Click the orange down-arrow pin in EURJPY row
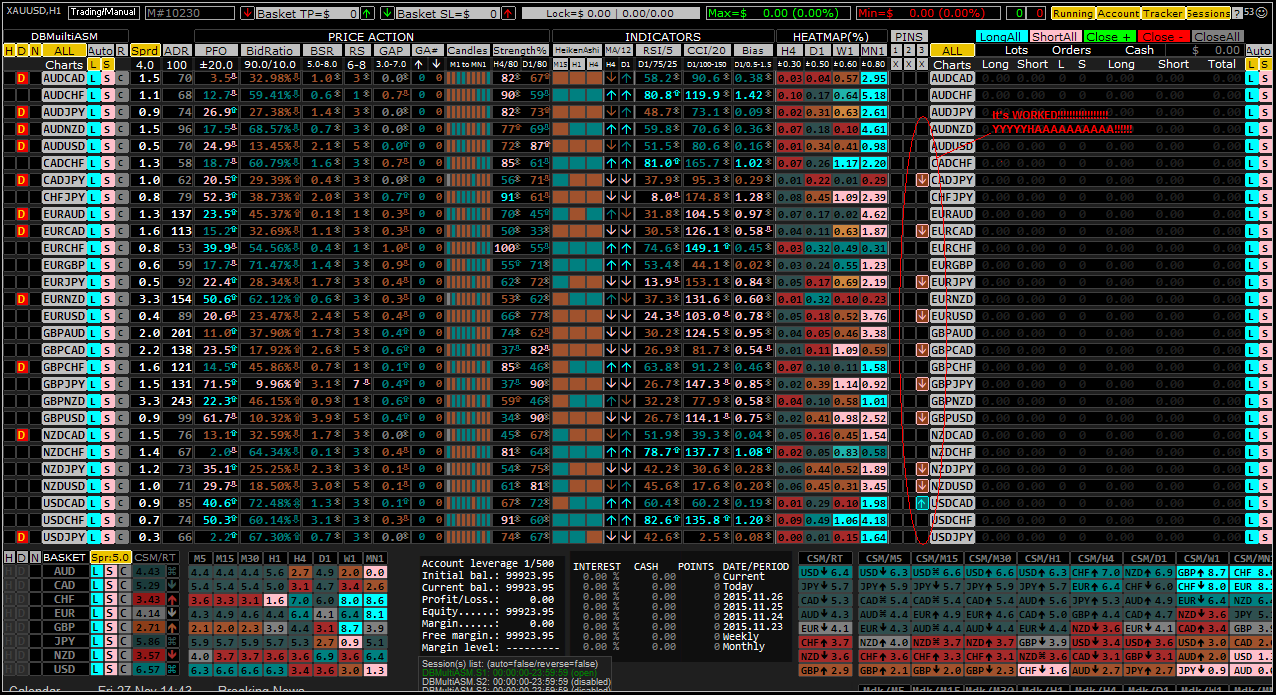1276x695 pixels. pyautogui.click(x=922, y=282)
